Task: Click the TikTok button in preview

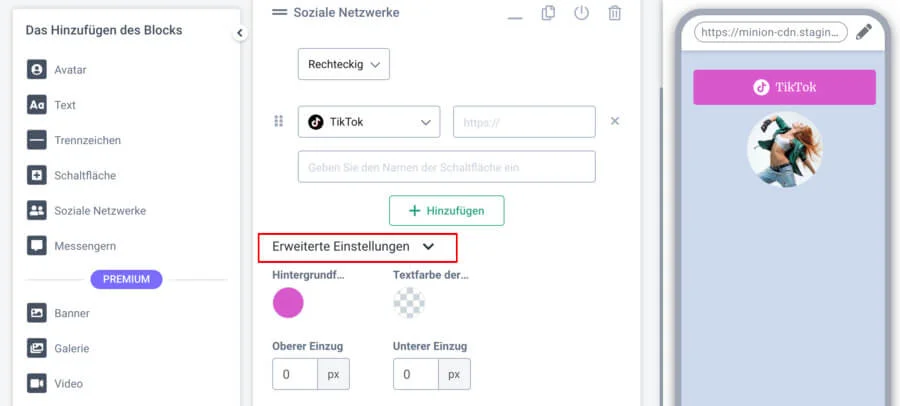Action: pyautogui.click(x=784, y=87)
